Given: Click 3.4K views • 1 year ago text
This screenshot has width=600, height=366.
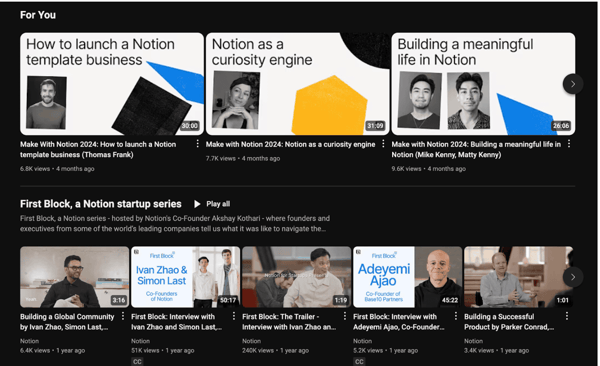Looking at the screenshot, I should coord(496,350).
